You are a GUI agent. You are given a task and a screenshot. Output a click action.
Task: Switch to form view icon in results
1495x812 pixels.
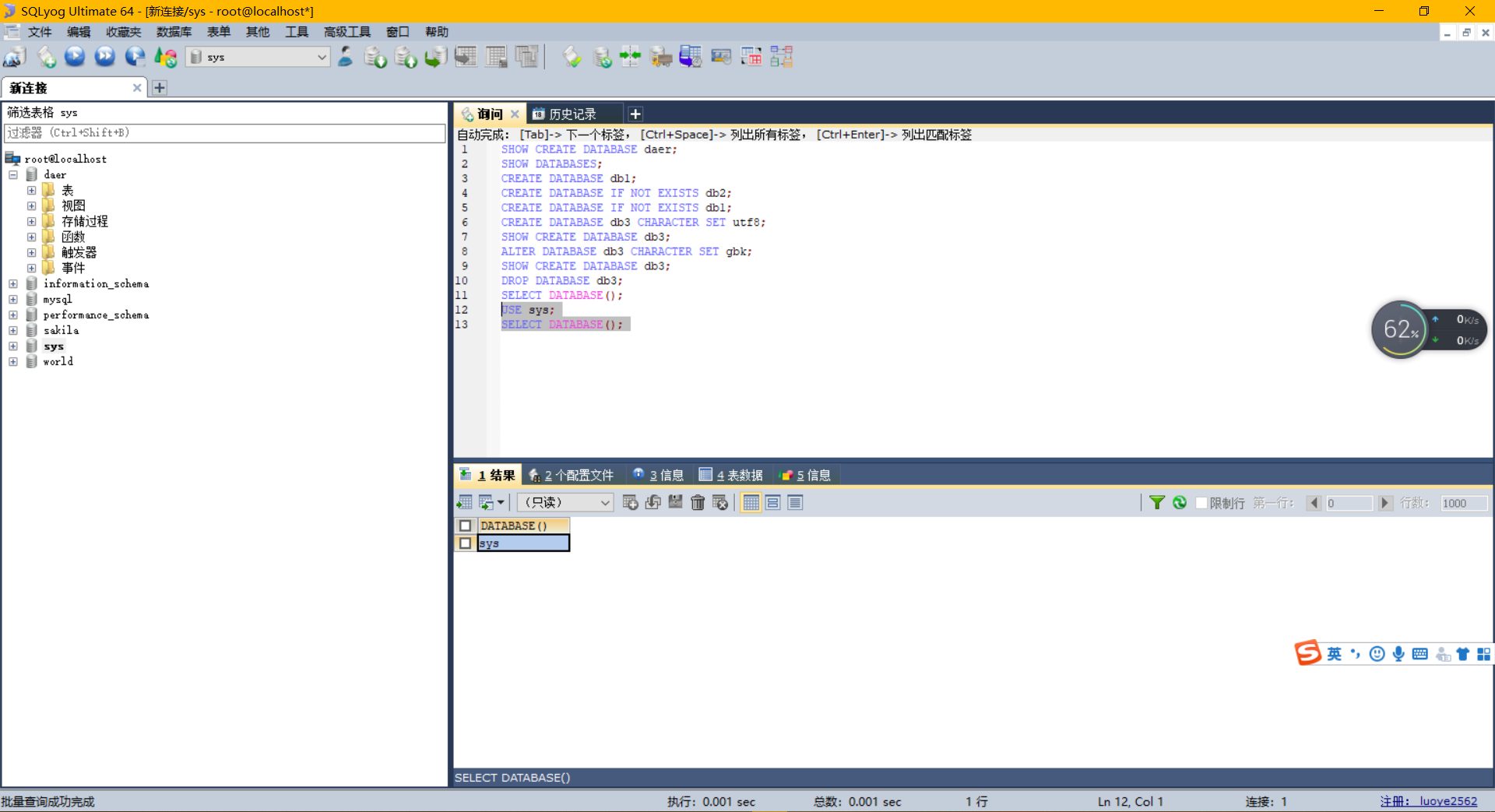[x=773, y=503]
